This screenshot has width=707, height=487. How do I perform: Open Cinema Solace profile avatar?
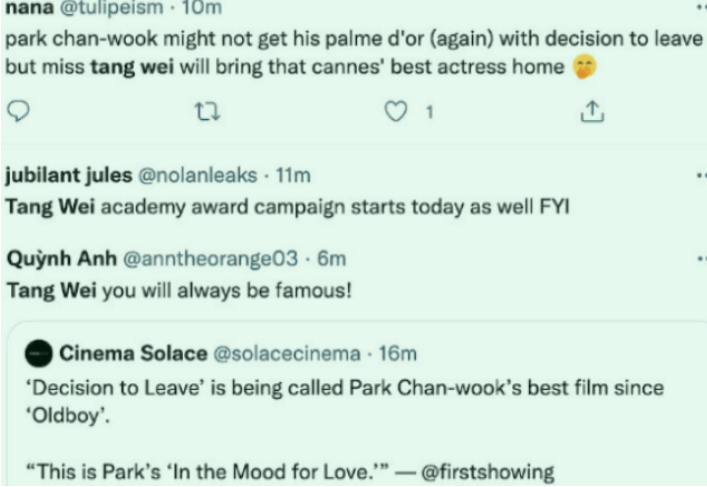[x=39, y=354]
